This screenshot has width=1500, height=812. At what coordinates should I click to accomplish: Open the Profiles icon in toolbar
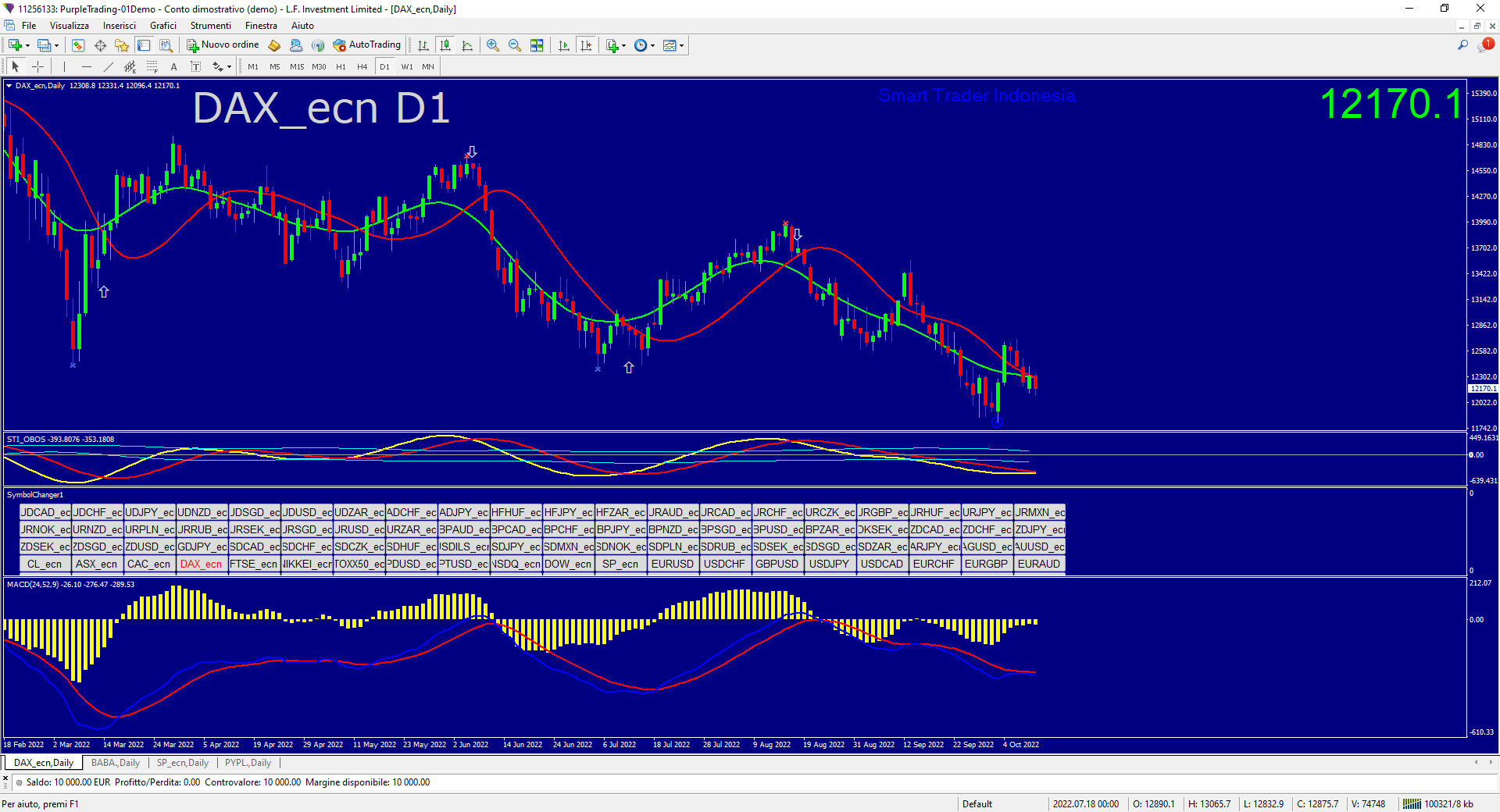pyautogui.click(x=44, y=45)
